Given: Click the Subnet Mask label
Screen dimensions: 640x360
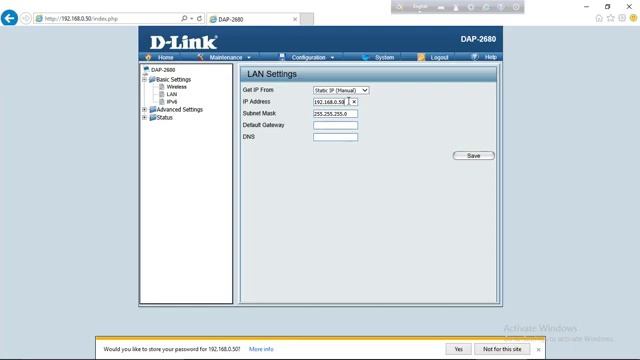Looking at the screenshot, I should (x=259, y=113).
